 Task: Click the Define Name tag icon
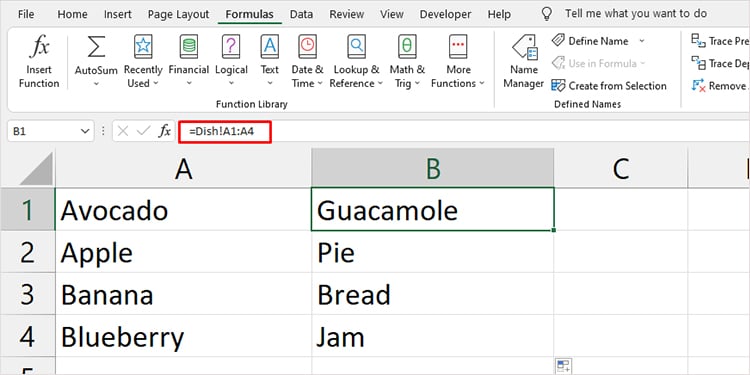[558, 40]
